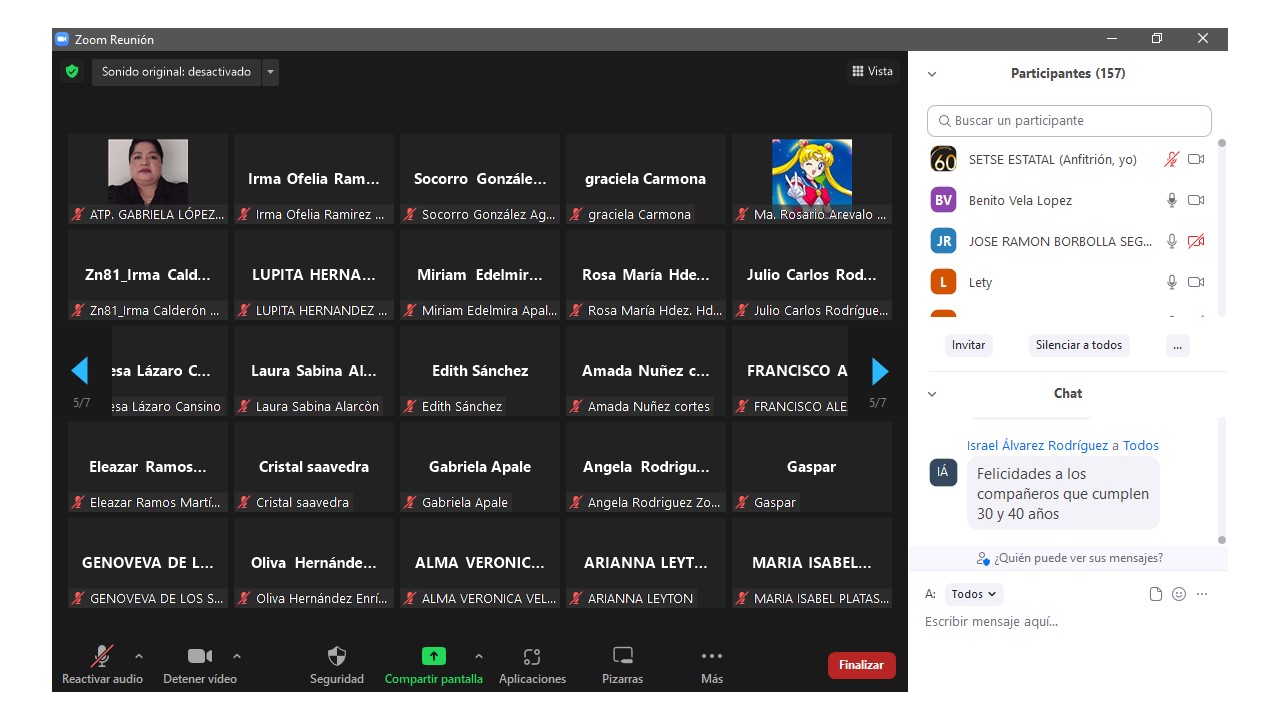This screenshot has width=1280, height=720.
Task: Click Felicidades a los compañeros chat message
Action: [1063, 494]
